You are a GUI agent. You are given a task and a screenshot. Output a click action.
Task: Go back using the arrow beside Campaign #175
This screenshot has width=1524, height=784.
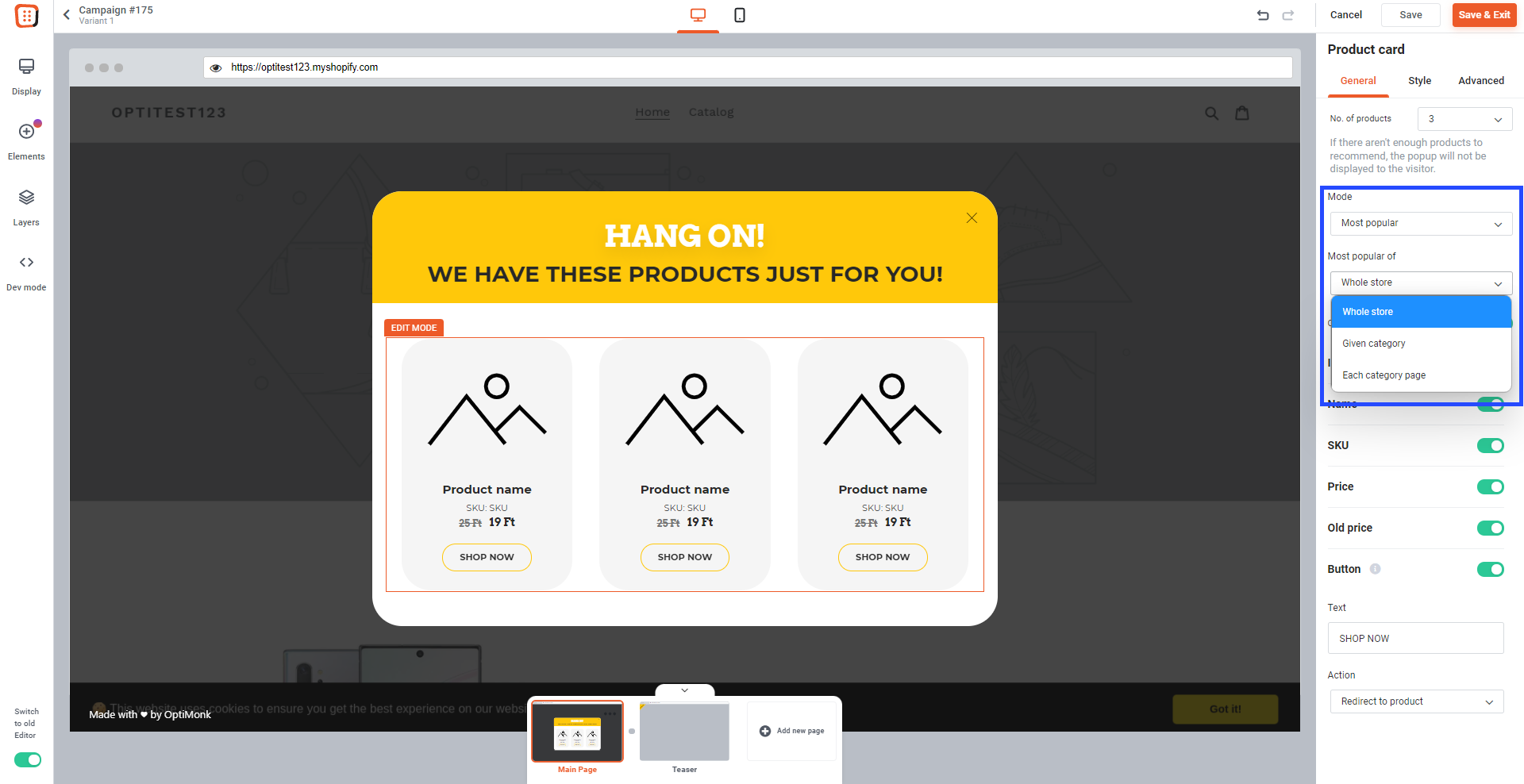(x=67, y=14)
